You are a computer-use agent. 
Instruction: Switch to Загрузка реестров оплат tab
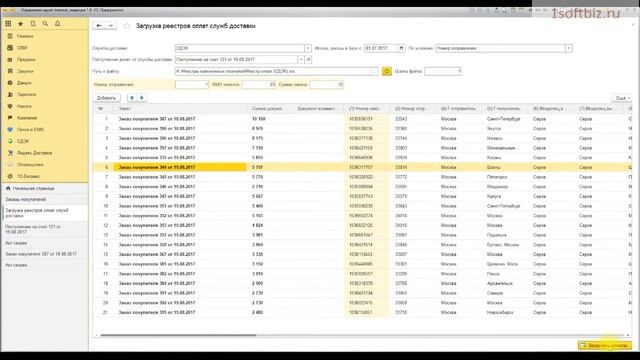[44, 213]
